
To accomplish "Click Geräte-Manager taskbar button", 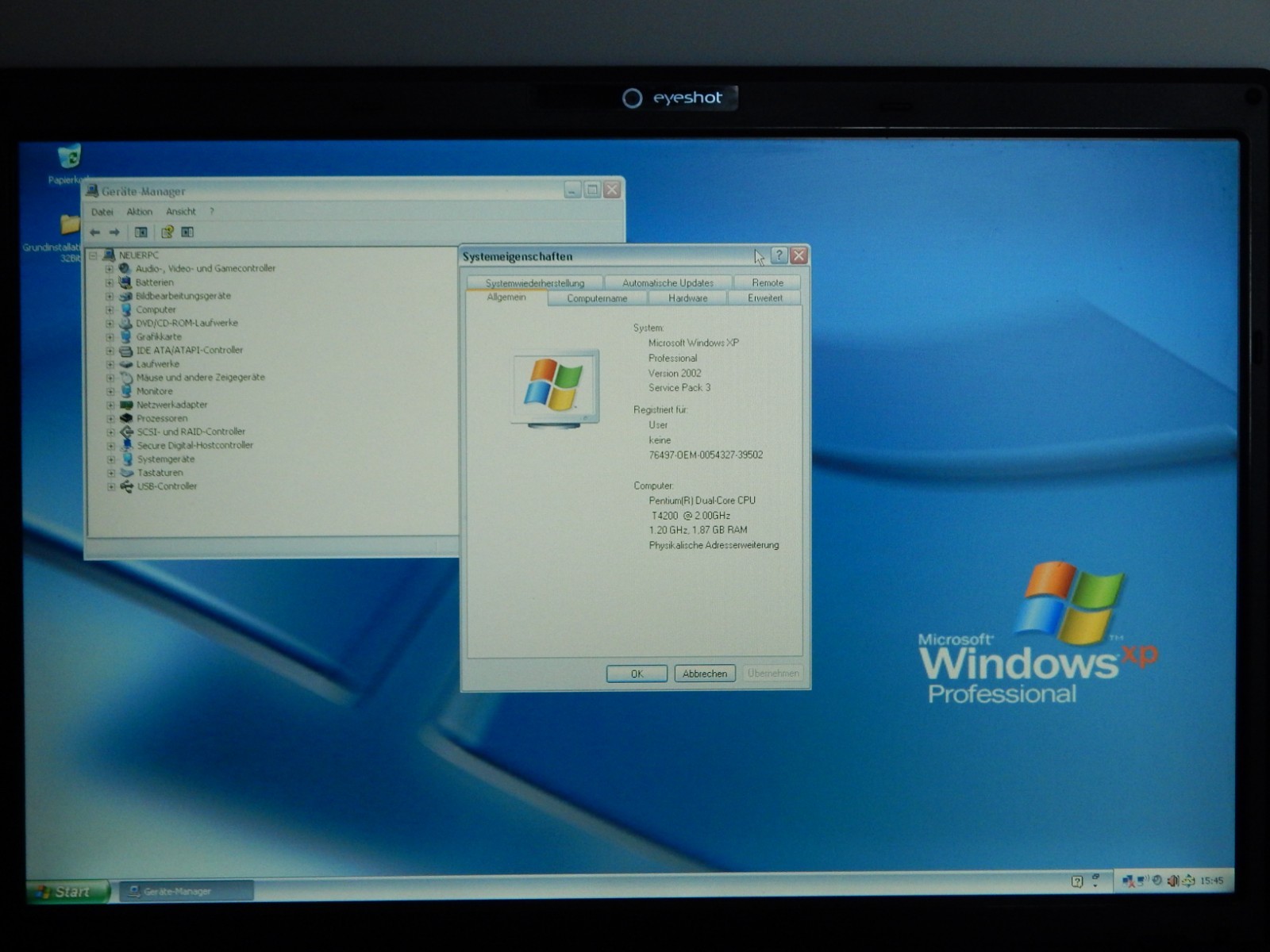I will (x=187, y=892).
